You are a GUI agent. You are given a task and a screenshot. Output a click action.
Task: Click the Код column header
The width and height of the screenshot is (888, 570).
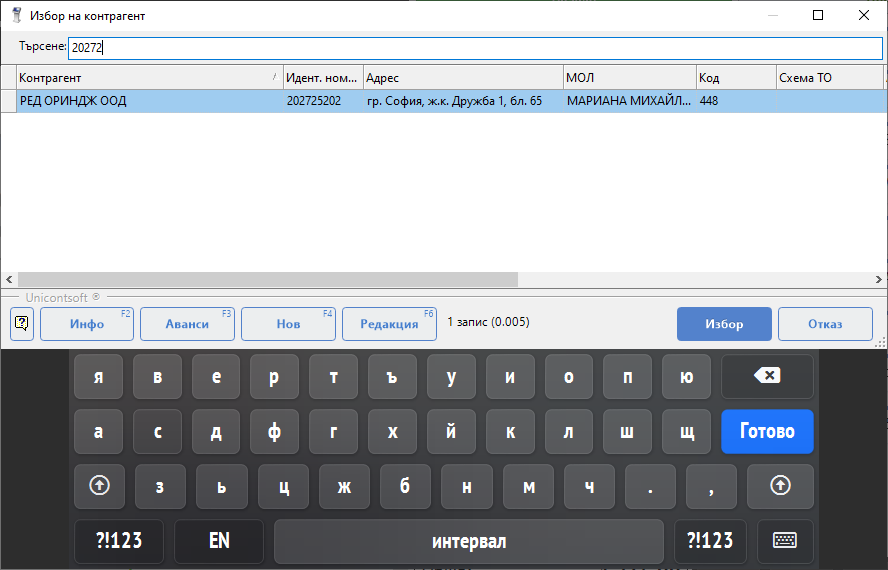tap(735, 78)
